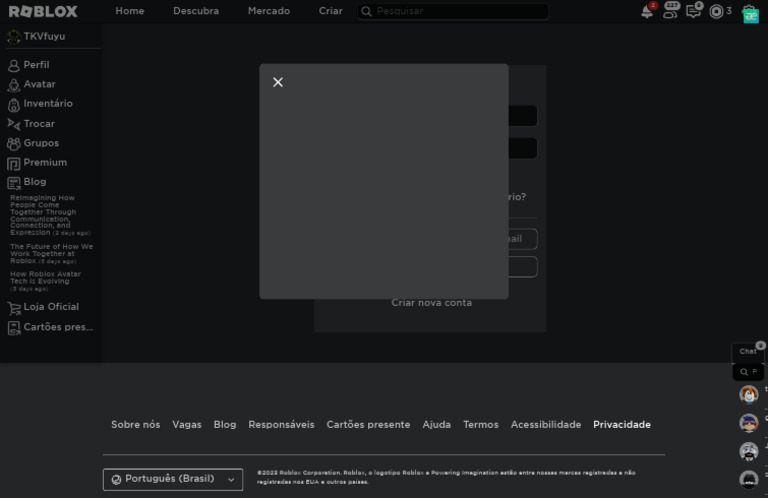Click the Roblox logo
768x498 pixels.
click(43, 12)
